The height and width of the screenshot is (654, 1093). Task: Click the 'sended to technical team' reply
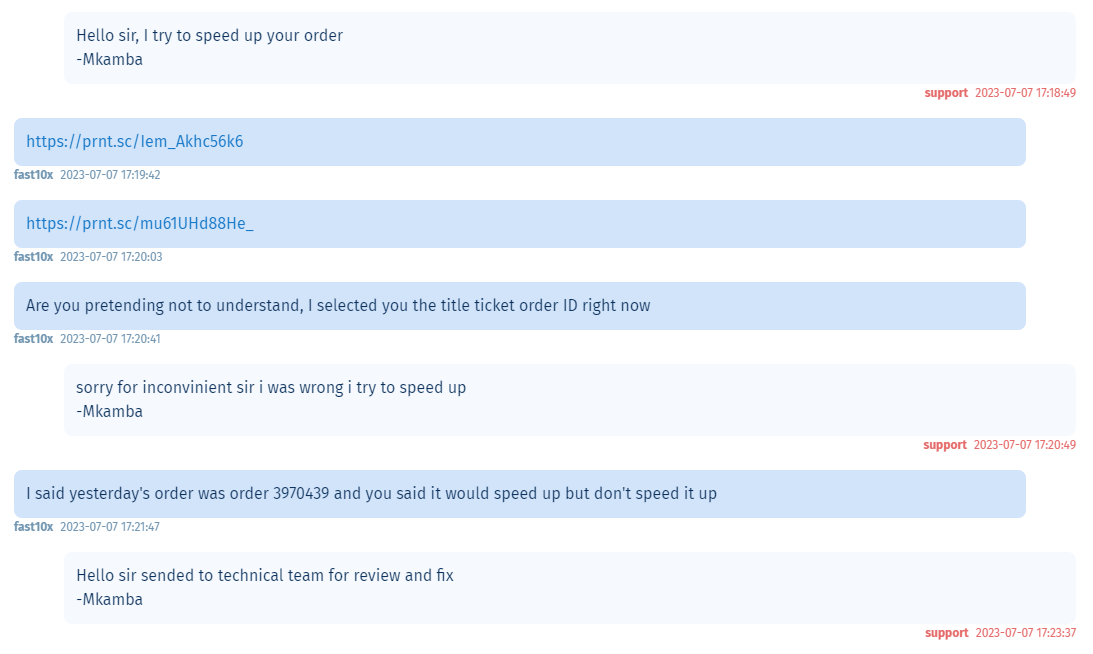[570, 588]
